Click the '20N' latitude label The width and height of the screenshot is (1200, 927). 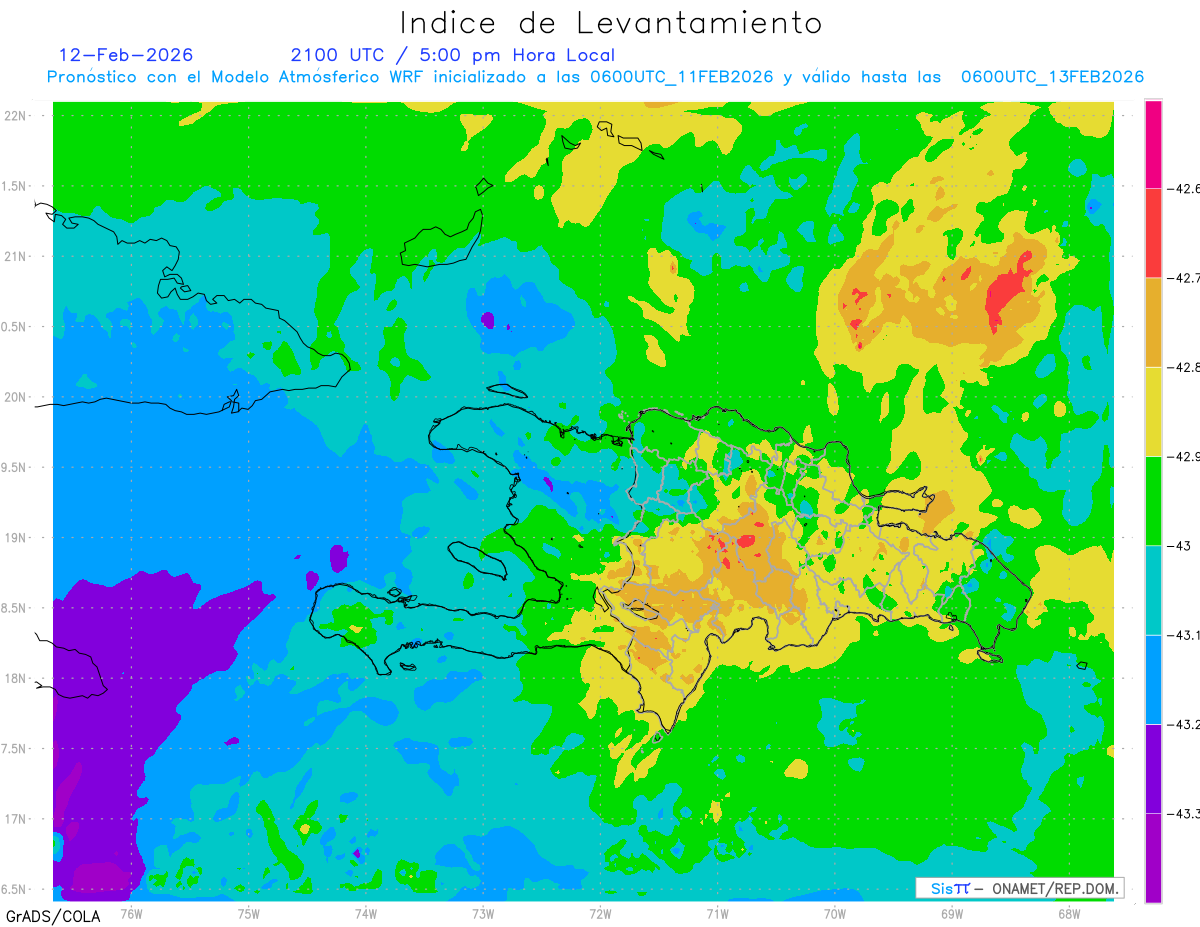tap(15, 397)
